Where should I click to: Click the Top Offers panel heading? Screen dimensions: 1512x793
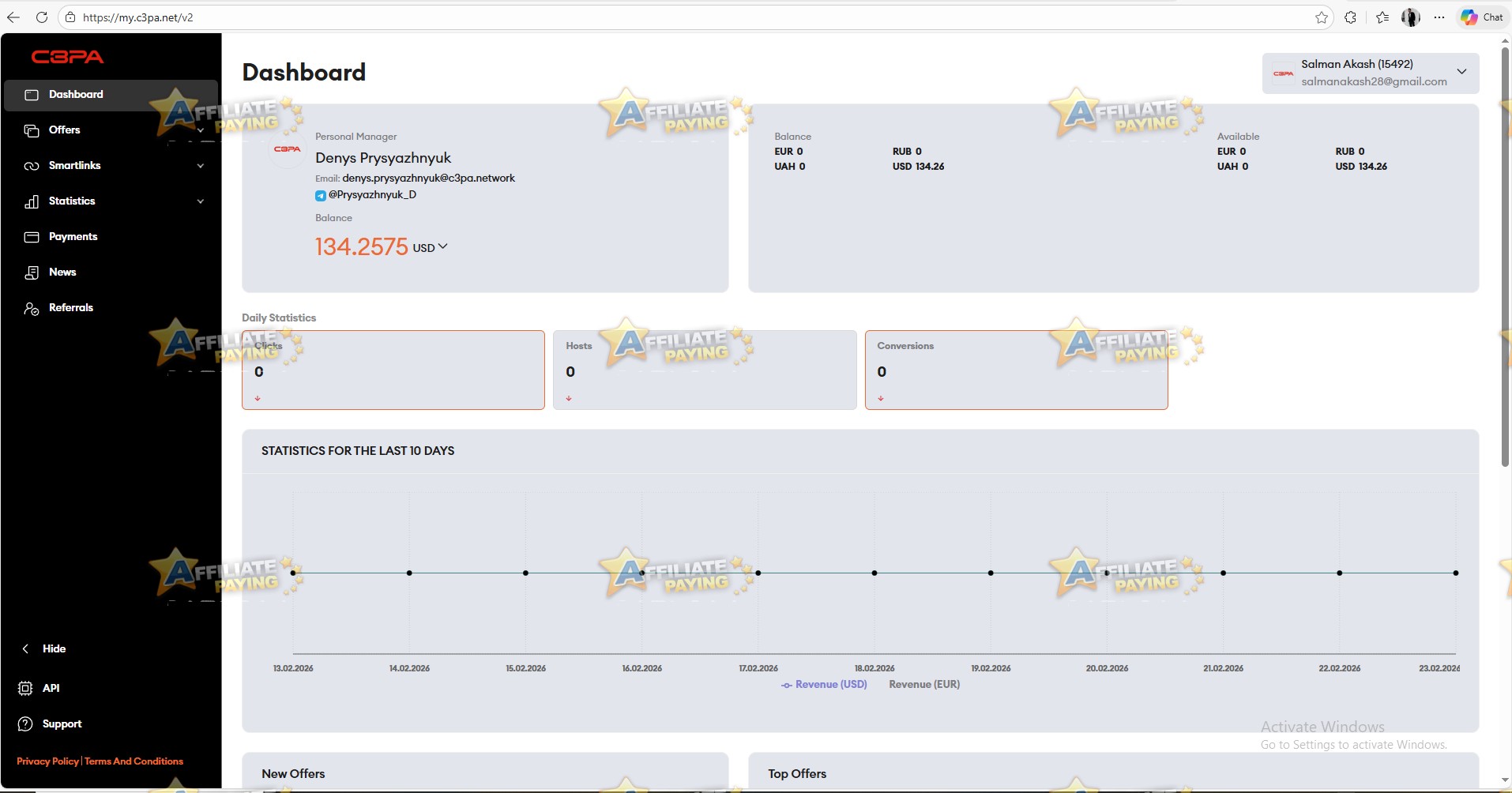click(797, 774)
